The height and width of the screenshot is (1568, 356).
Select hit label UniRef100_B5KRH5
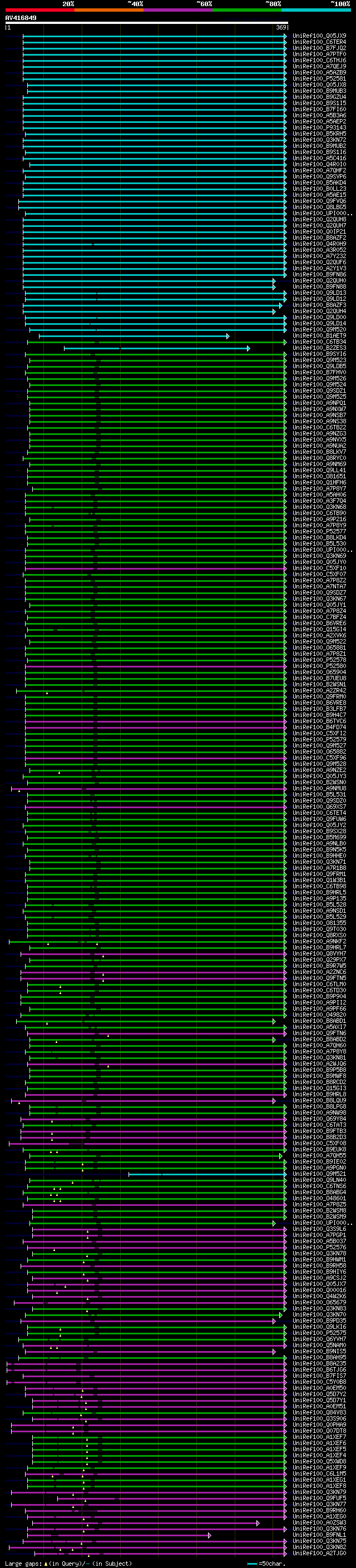[x=319, y=134]
